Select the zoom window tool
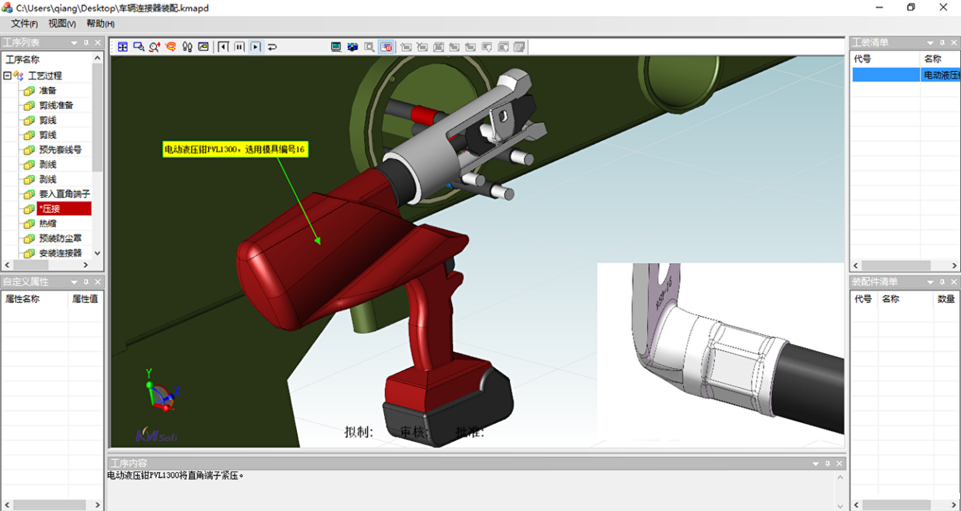The image size is (961, 511). [138, 47]
